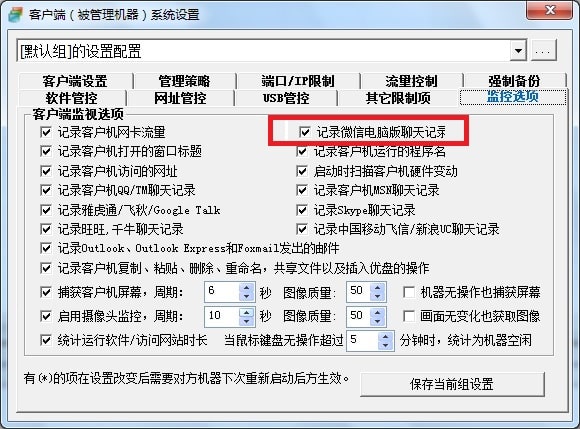Go to the USB管控 tab
580x429 pixels.
point(286,98)
